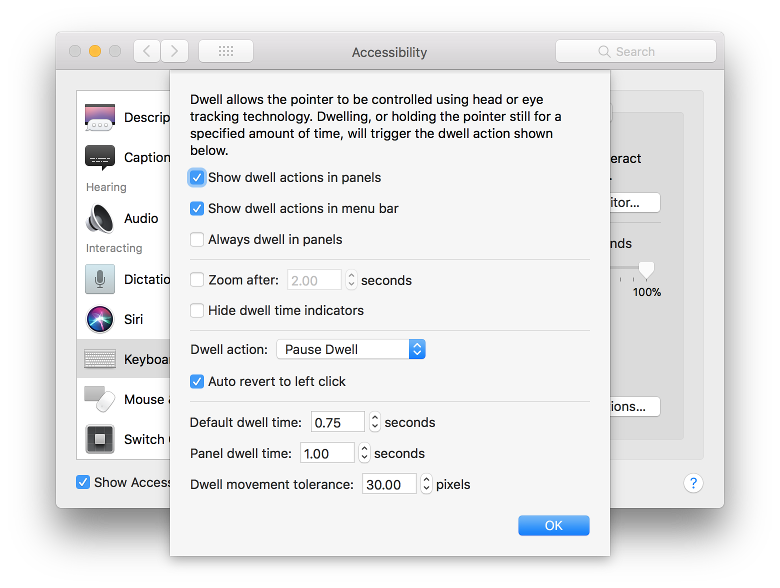Select the Mouse & Trackpad icon

click(100, 399)
